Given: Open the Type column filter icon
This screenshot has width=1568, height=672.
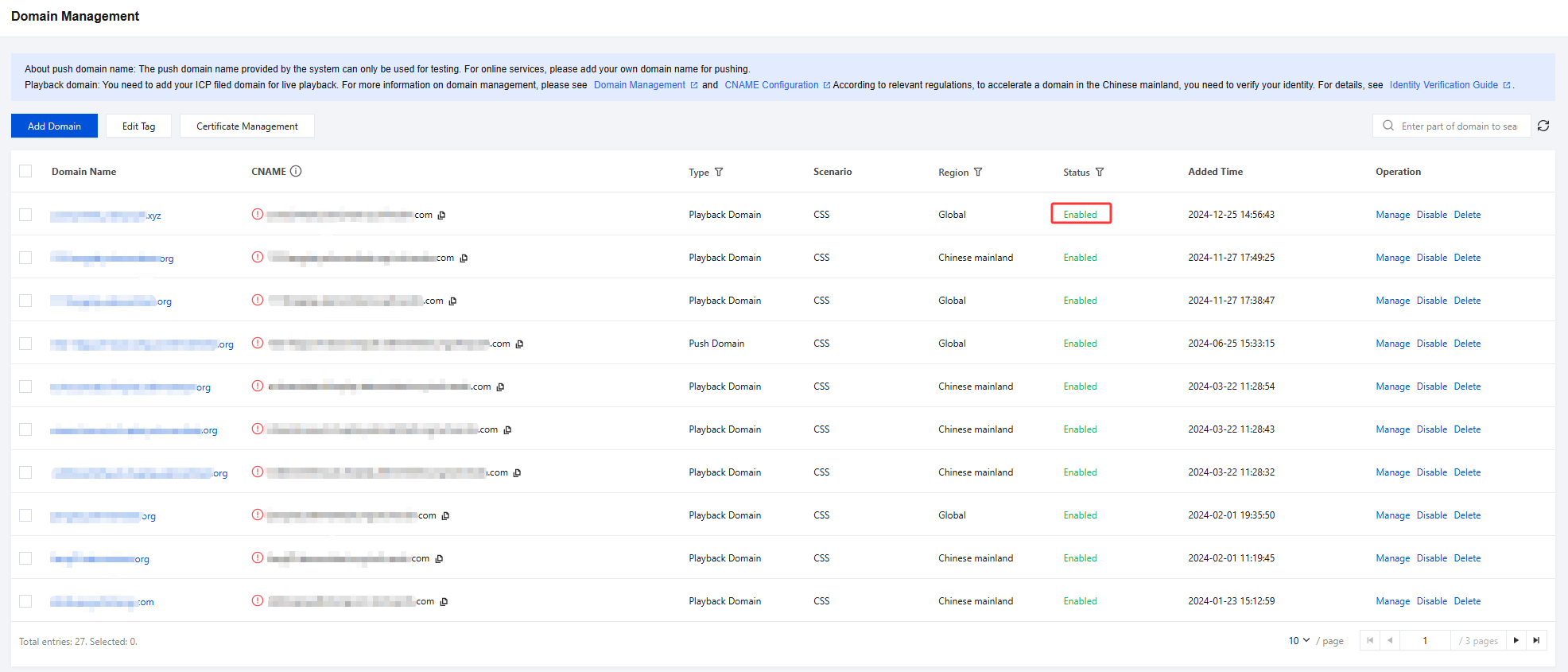Looking at the screenshot, I should [719, 172].
